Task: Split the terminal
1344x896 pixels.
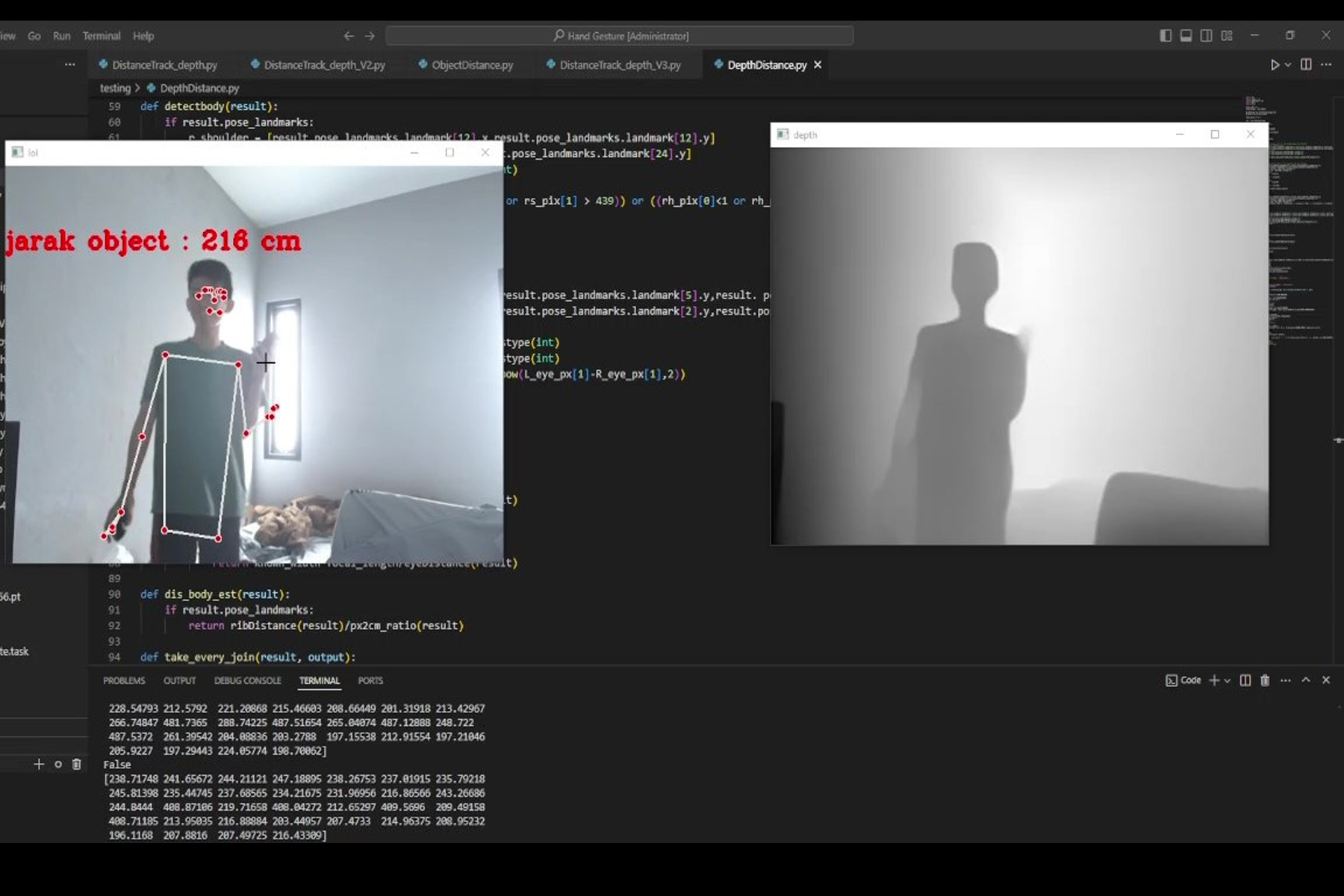Action: point(1244,680)
